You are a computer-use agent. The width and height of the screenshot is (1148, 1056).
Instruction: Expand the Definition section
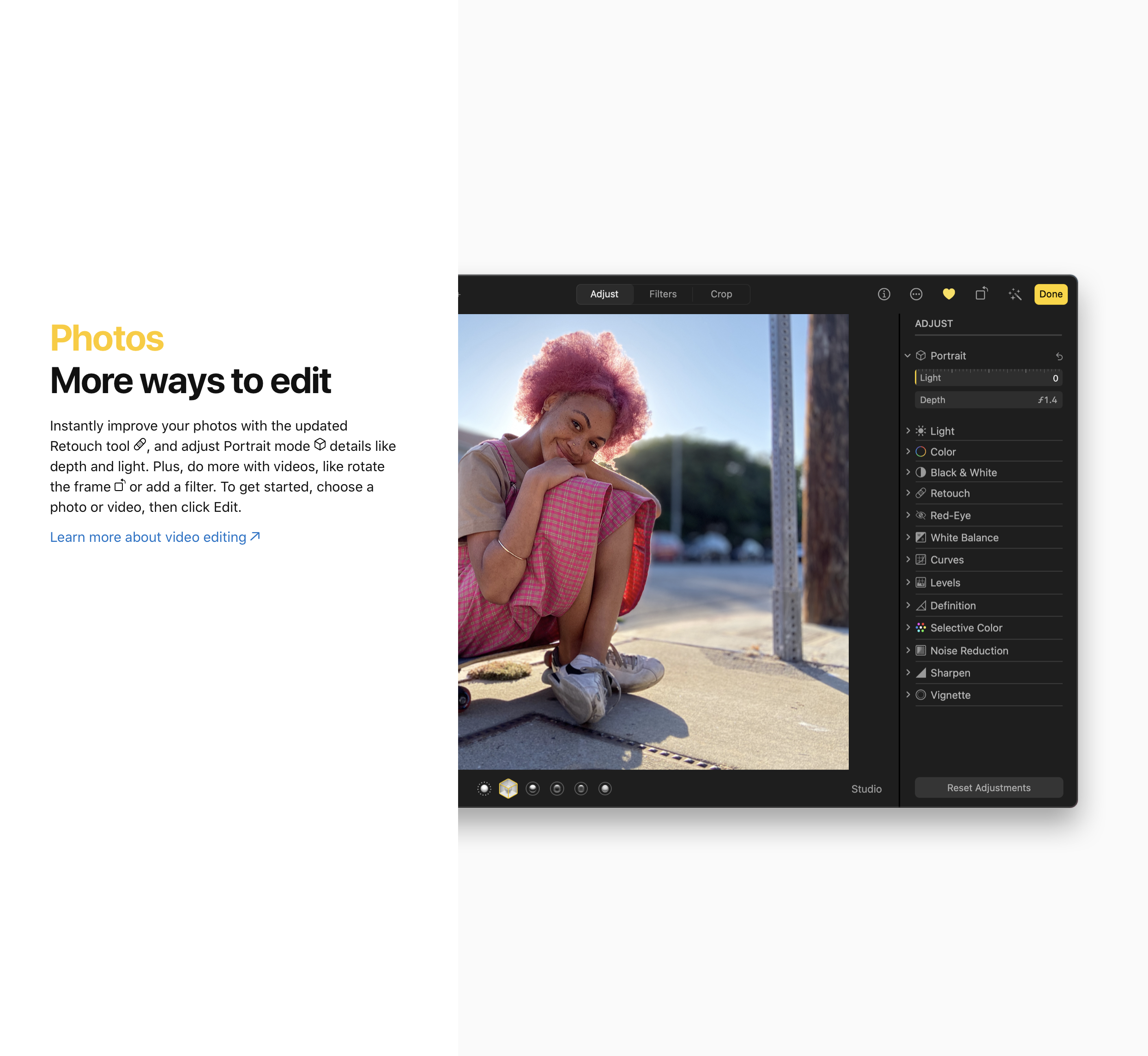[x=907, y=605]
